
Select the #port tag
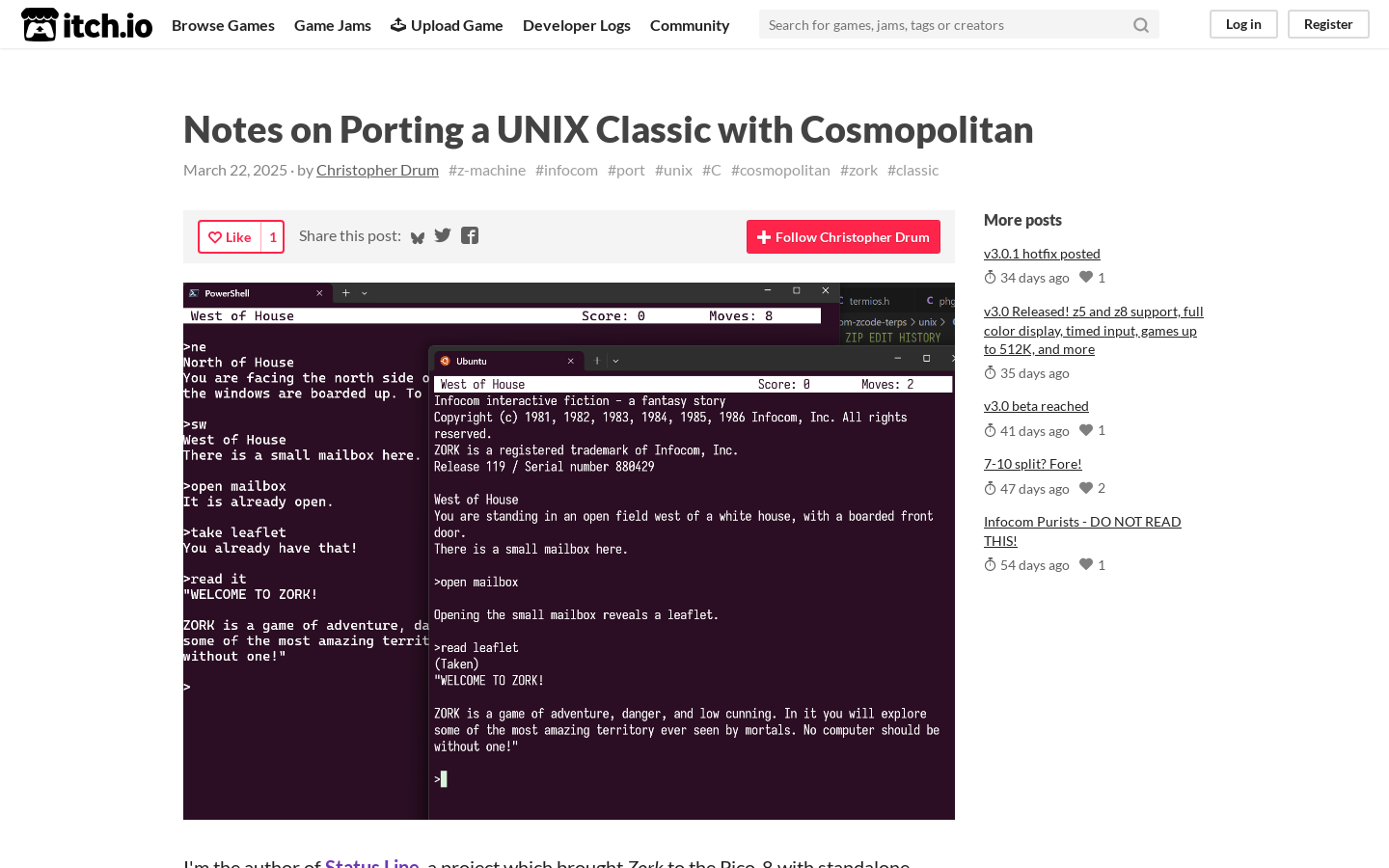(626, 170)
